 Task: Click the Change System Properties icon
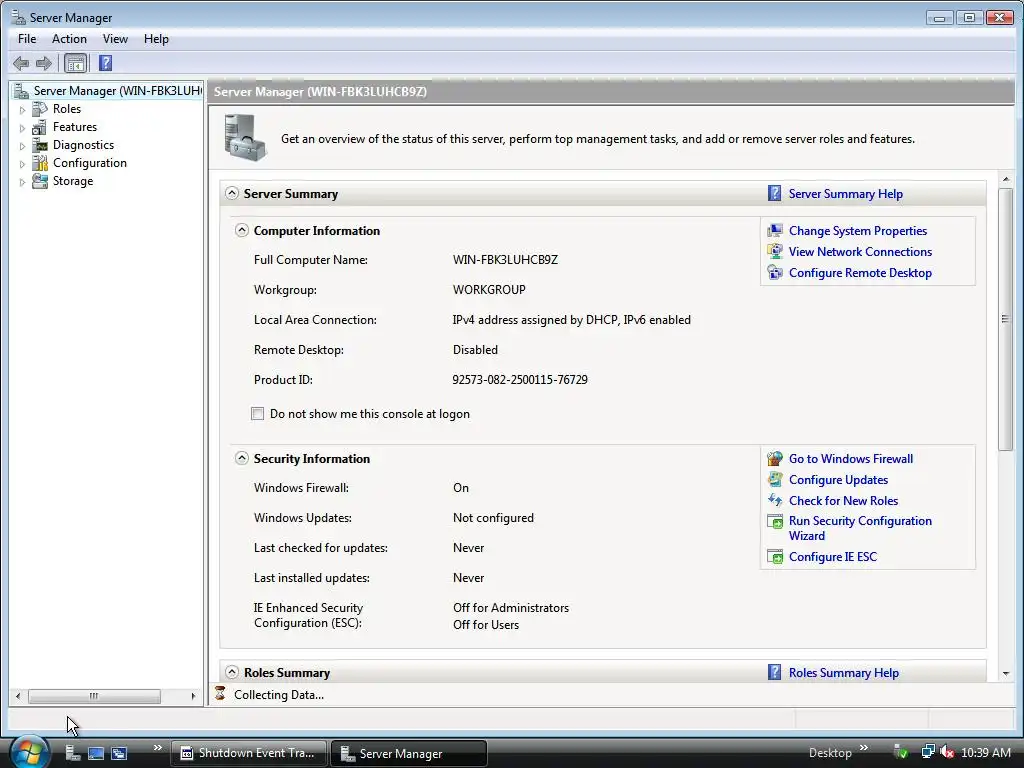pos(775,231)
